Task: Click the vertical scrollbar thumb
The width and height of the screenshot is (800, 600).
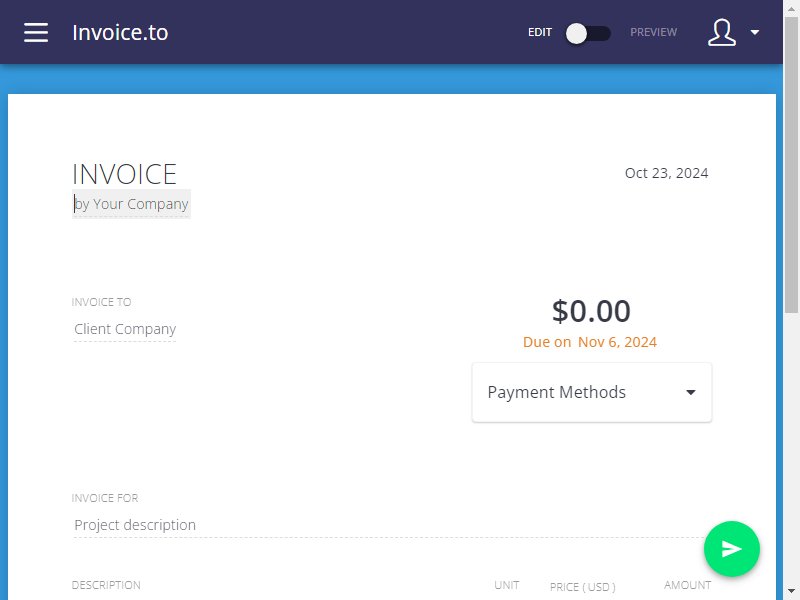Action: pyautogui.click(x=791, y=165)
